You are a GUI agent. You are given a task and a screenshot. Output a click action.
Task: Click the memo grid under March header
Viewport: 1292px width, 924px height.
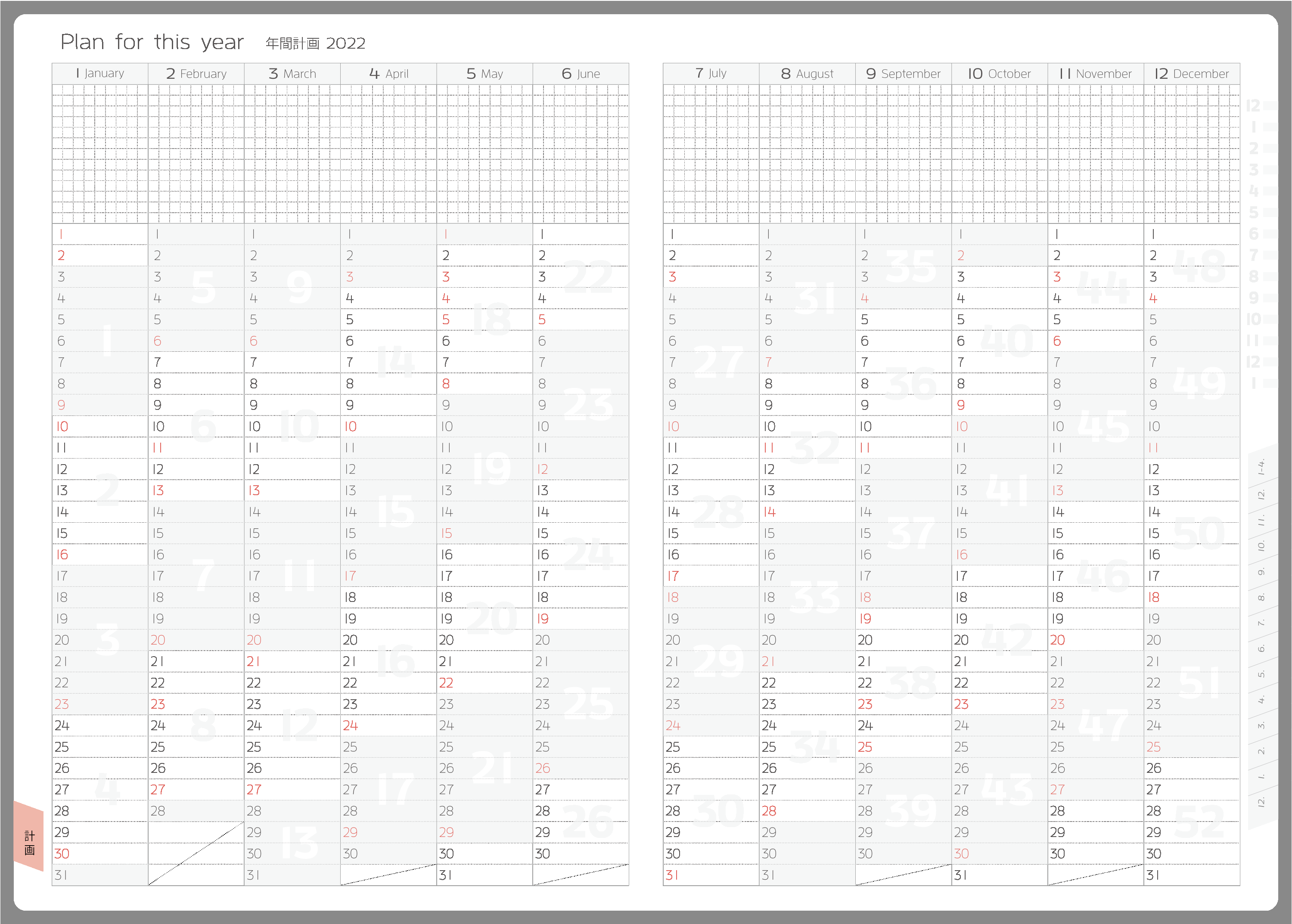[x=292, y=154]
